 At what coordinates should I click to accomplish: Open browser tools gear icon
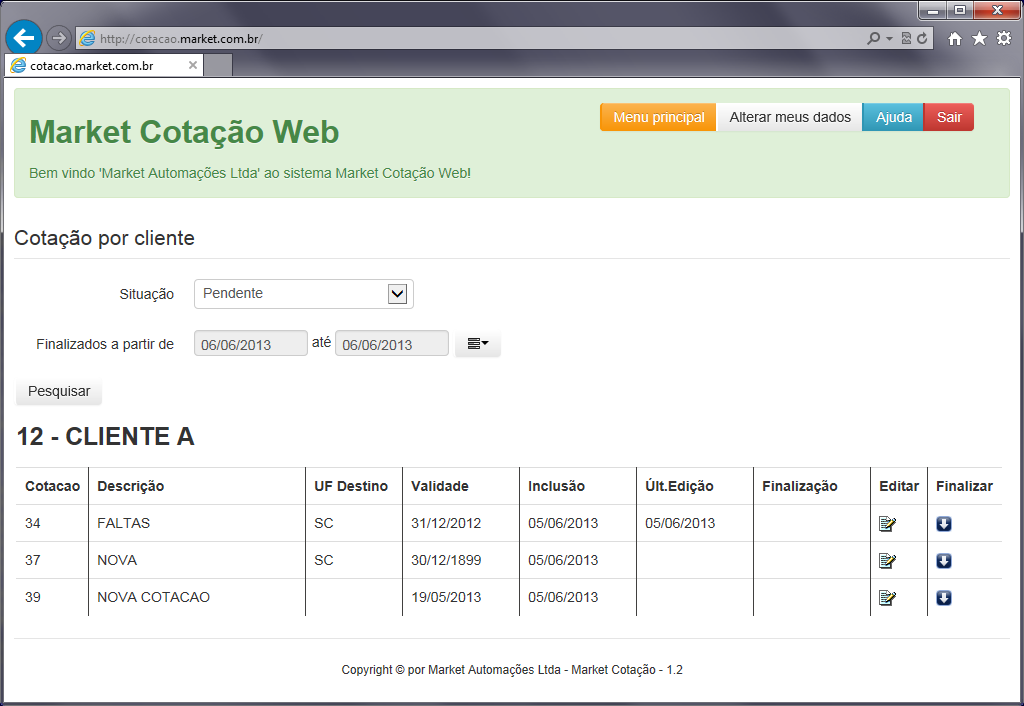(1004, 39)
